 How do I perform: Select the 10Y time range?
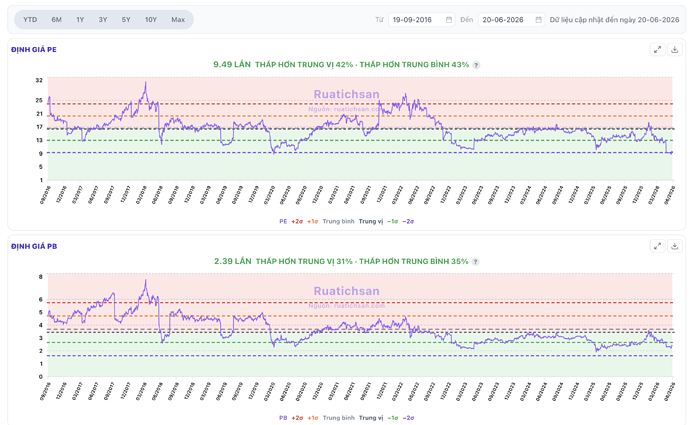(x=151, y=20)
